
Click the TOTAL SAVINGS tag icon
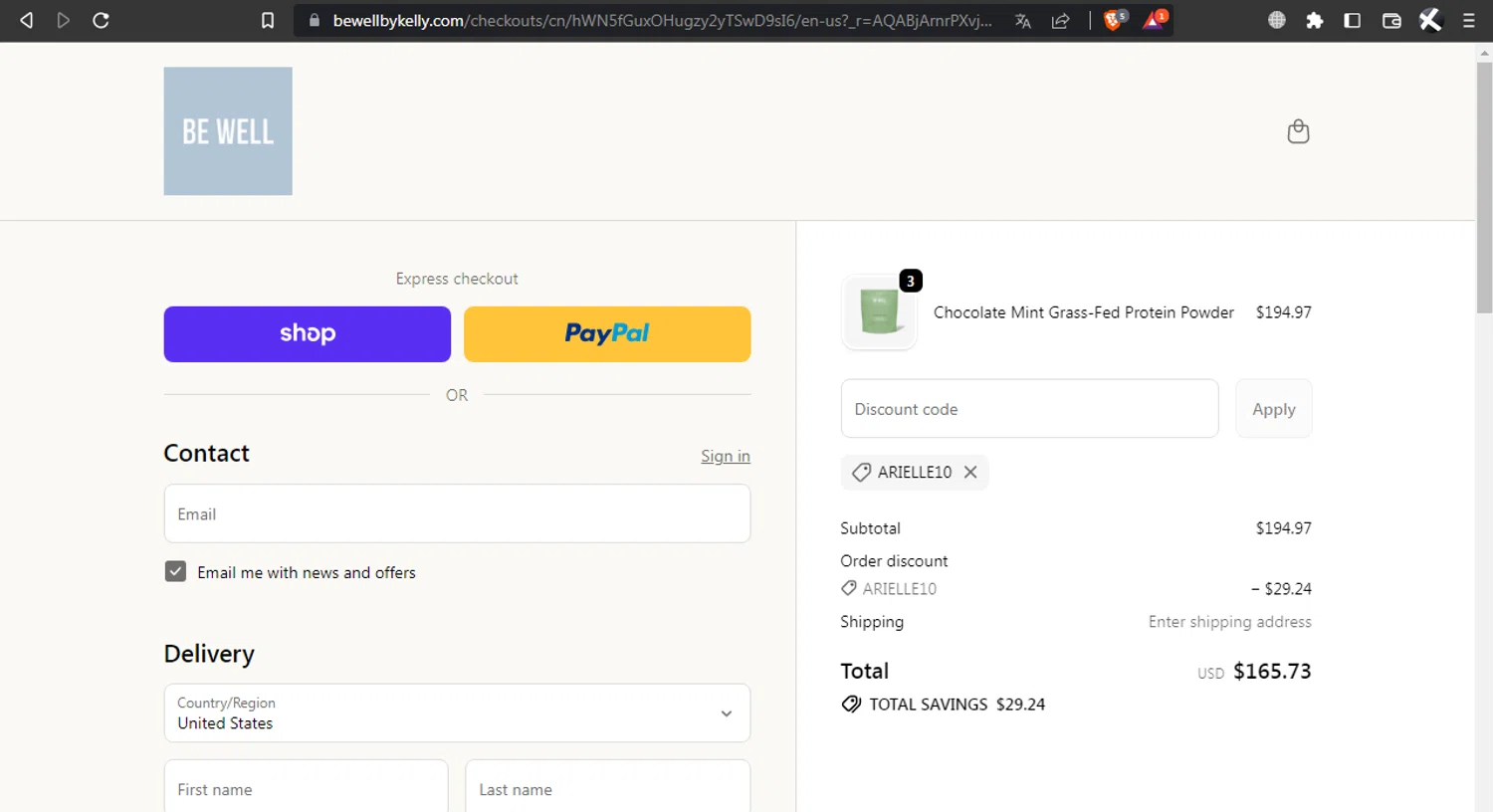point(851,705)
